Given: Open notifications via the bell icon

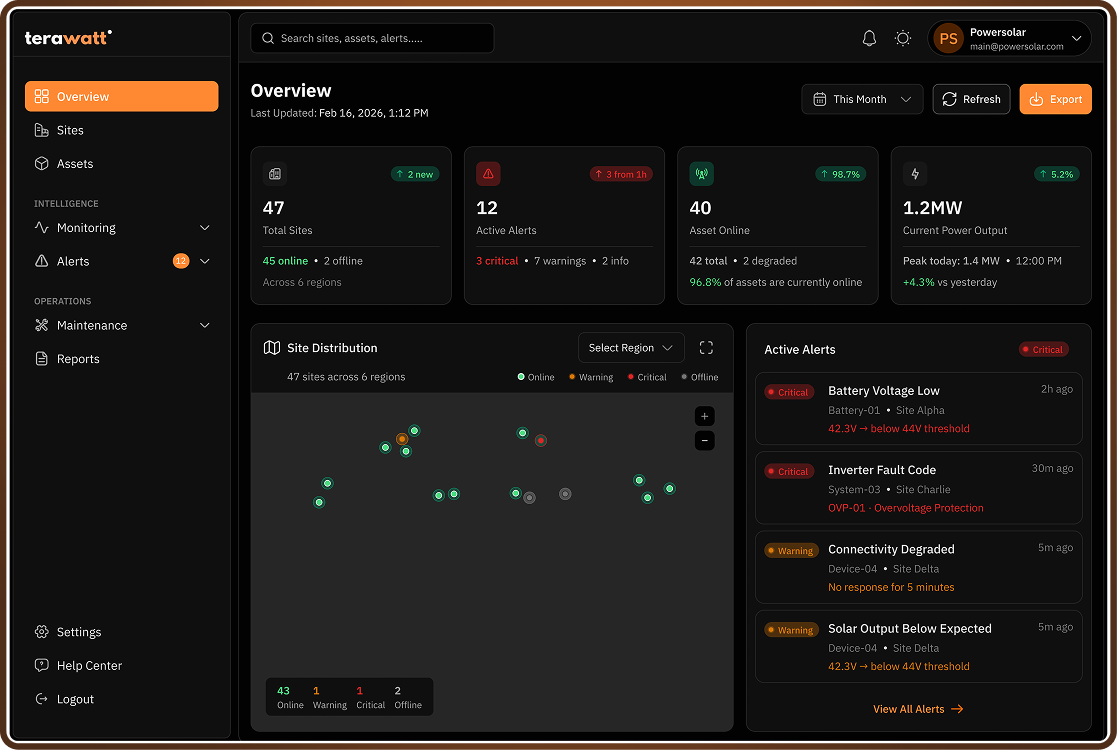Looking at the screenshot, I should coord(869,38).
